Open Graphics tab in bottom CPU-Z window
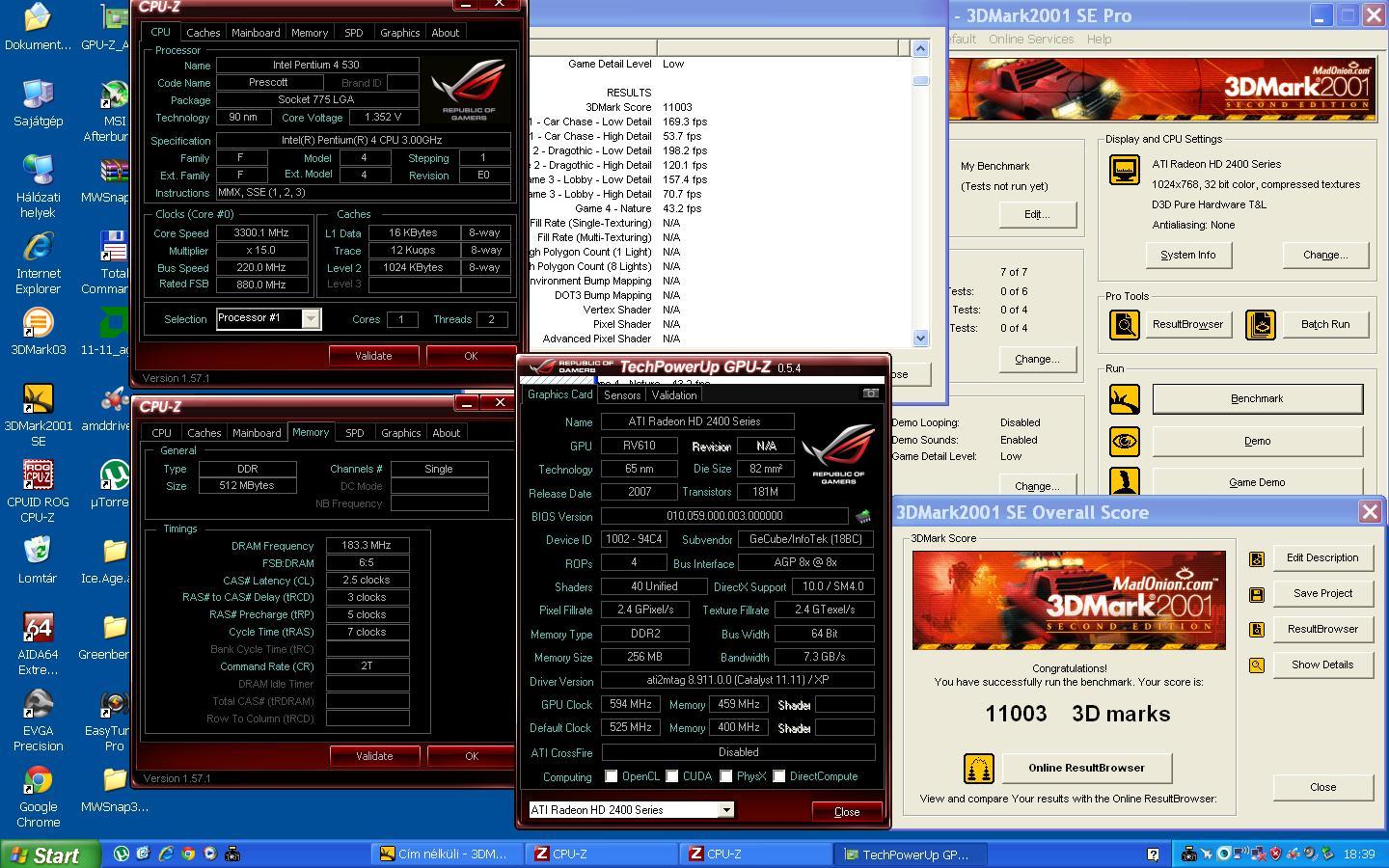1389x868 pixels. coord(400,433)
